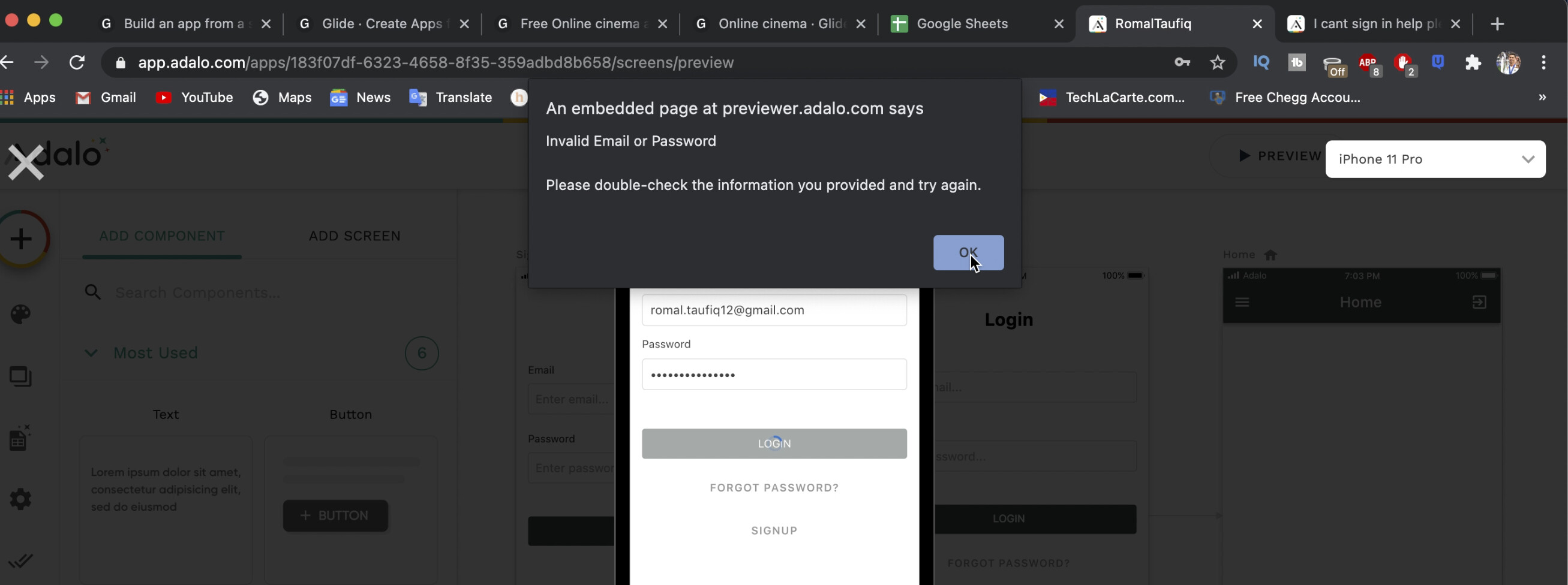Click the 6 count badge in Most Used
1568x585 pixels.
[421, 353]
